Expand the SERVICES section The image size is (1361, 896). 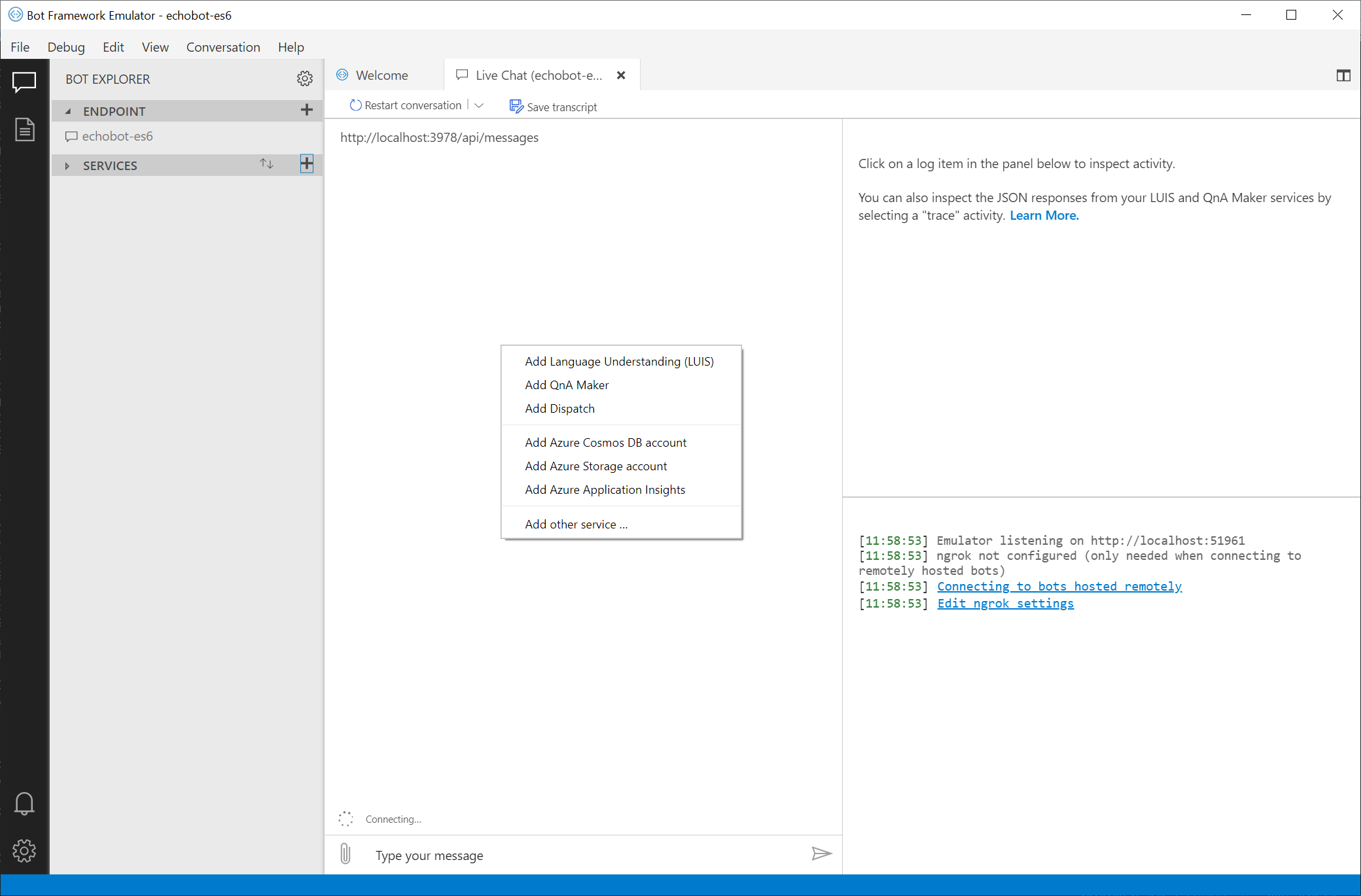pyautogui.click(x=67, y=165)
